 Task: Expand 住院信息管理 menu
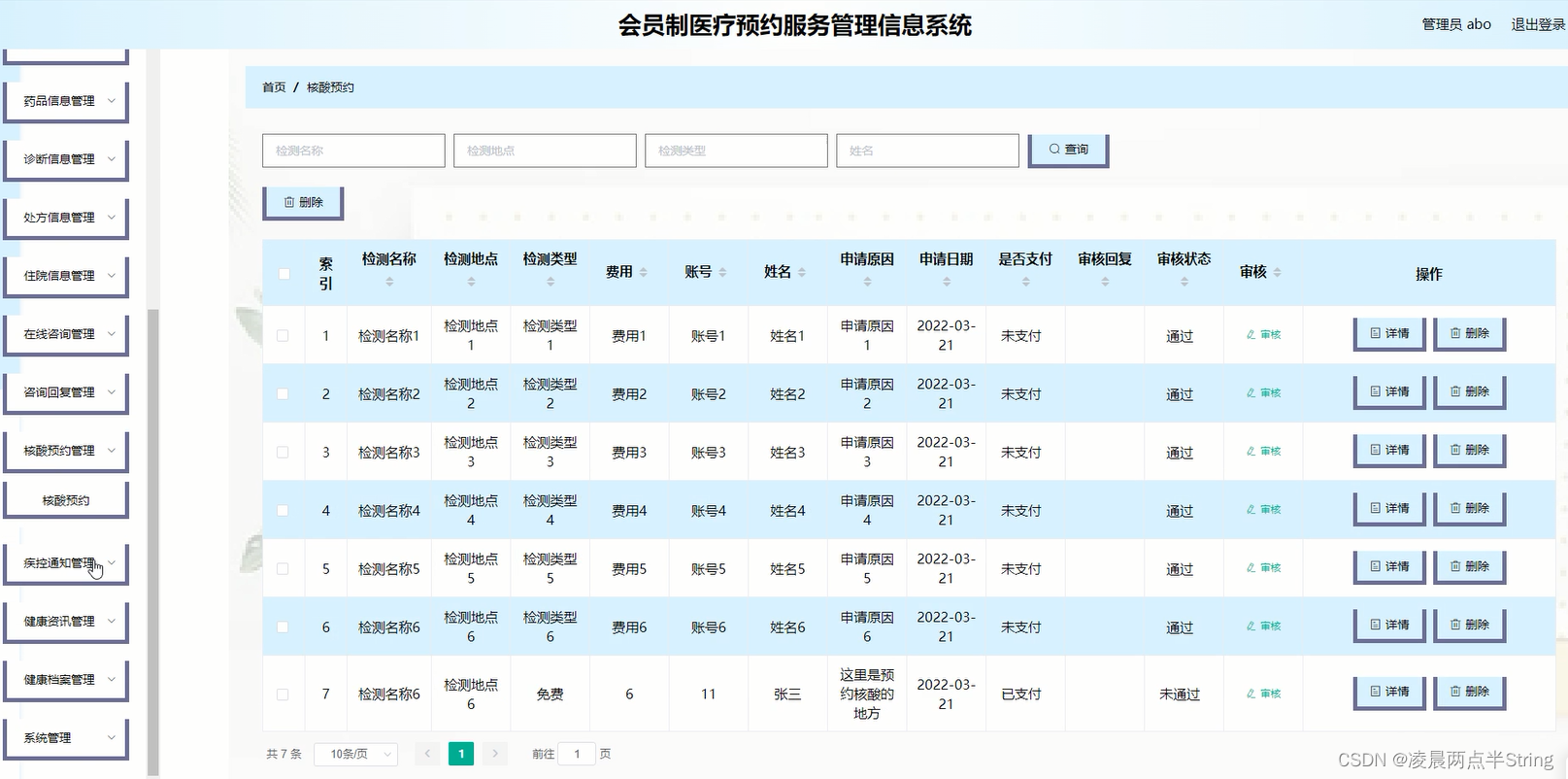point(66,276)
